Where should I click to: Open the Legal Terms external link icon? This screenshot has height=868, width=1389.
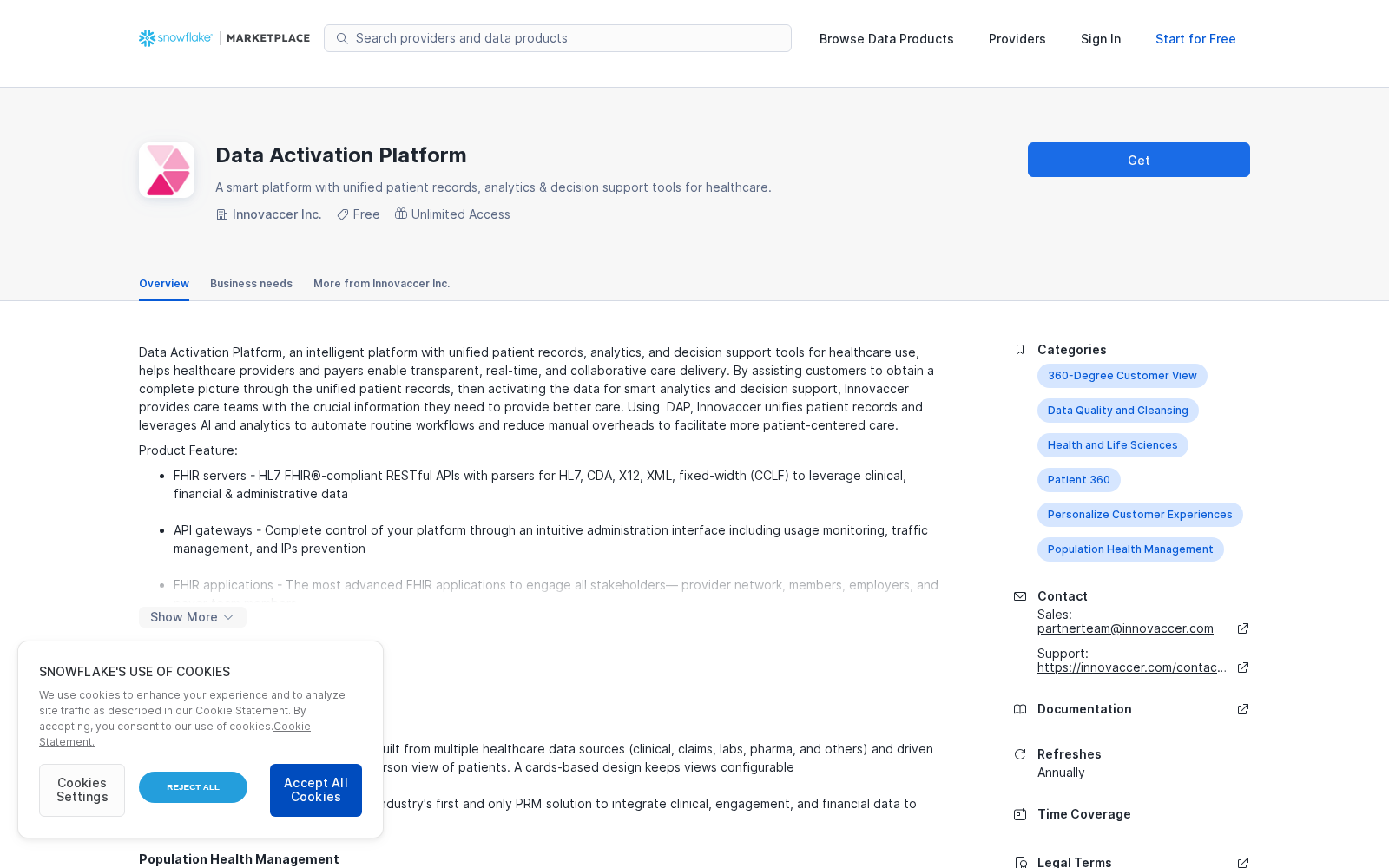(x=1243, y=863)
